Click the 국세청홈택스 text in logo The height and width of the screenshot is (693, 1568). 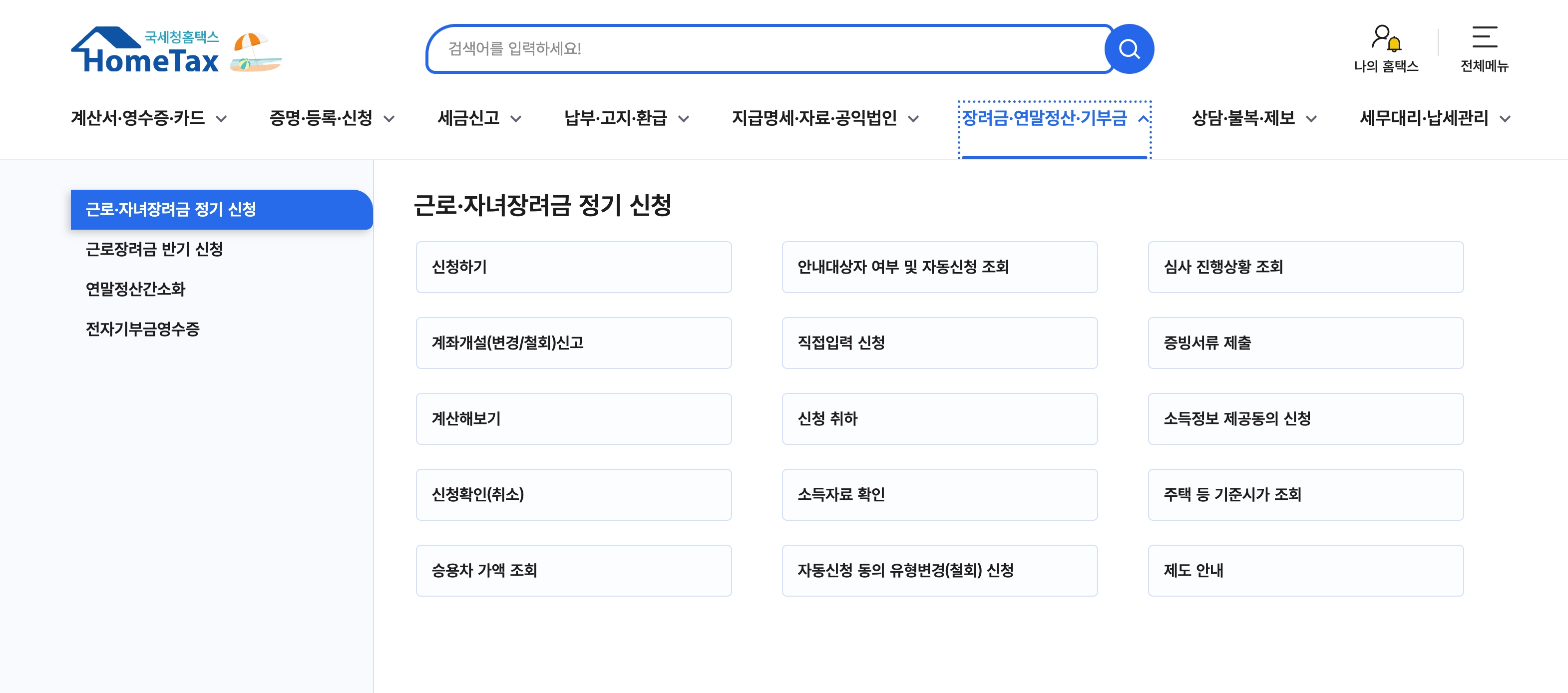pos(181,37)
